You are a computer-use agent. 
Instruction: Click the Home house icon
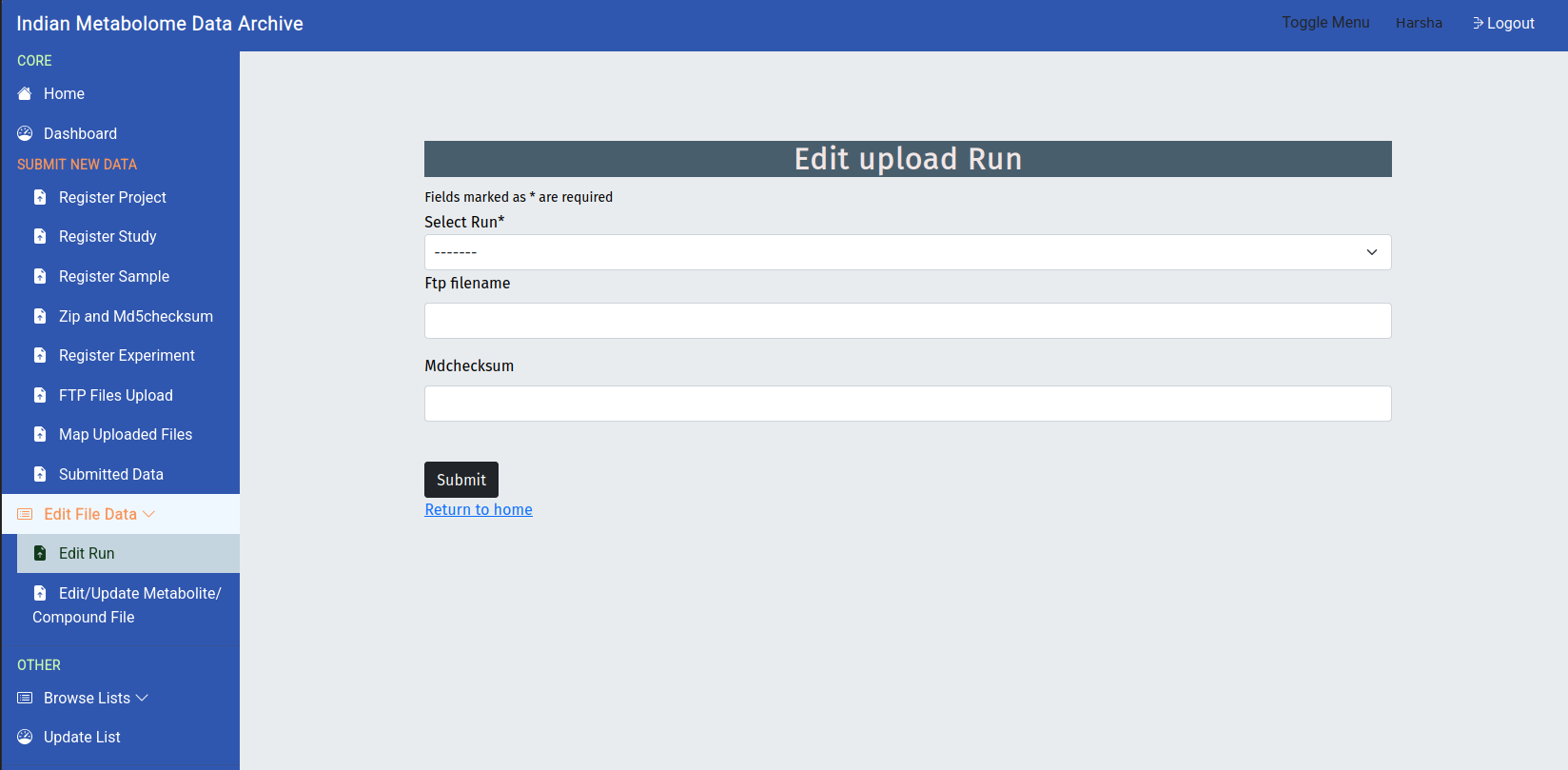[25, 93]
